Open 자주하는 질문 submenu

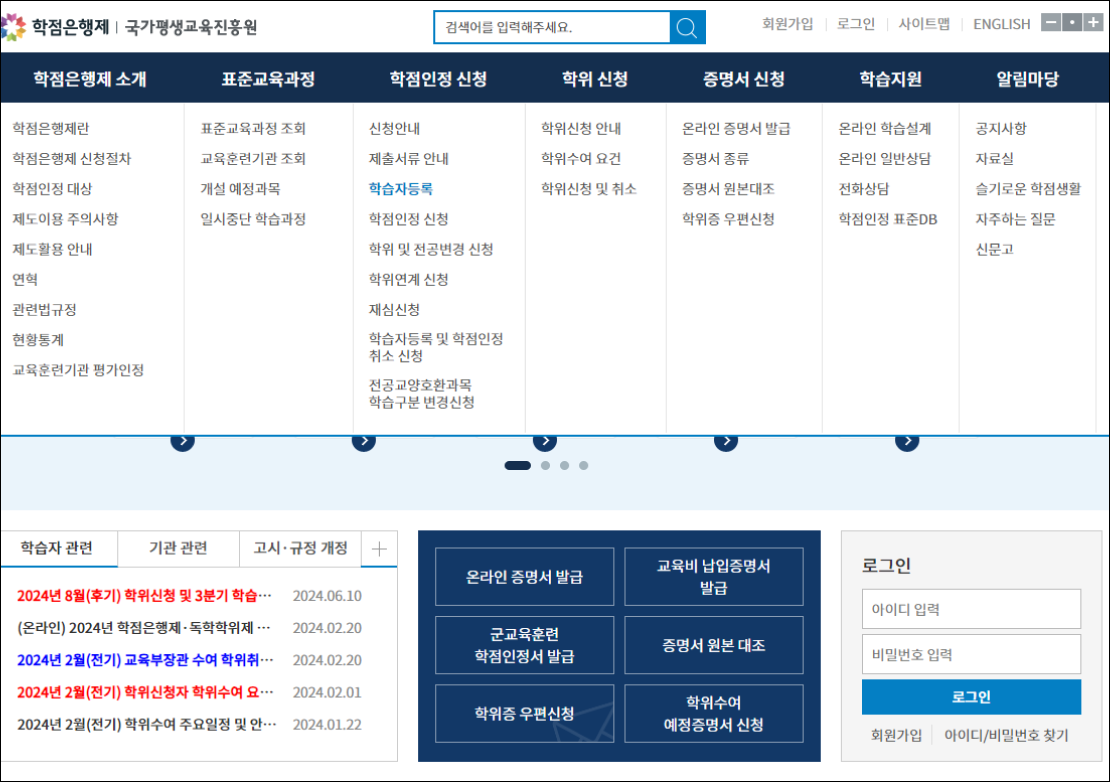pos(1015,219)
